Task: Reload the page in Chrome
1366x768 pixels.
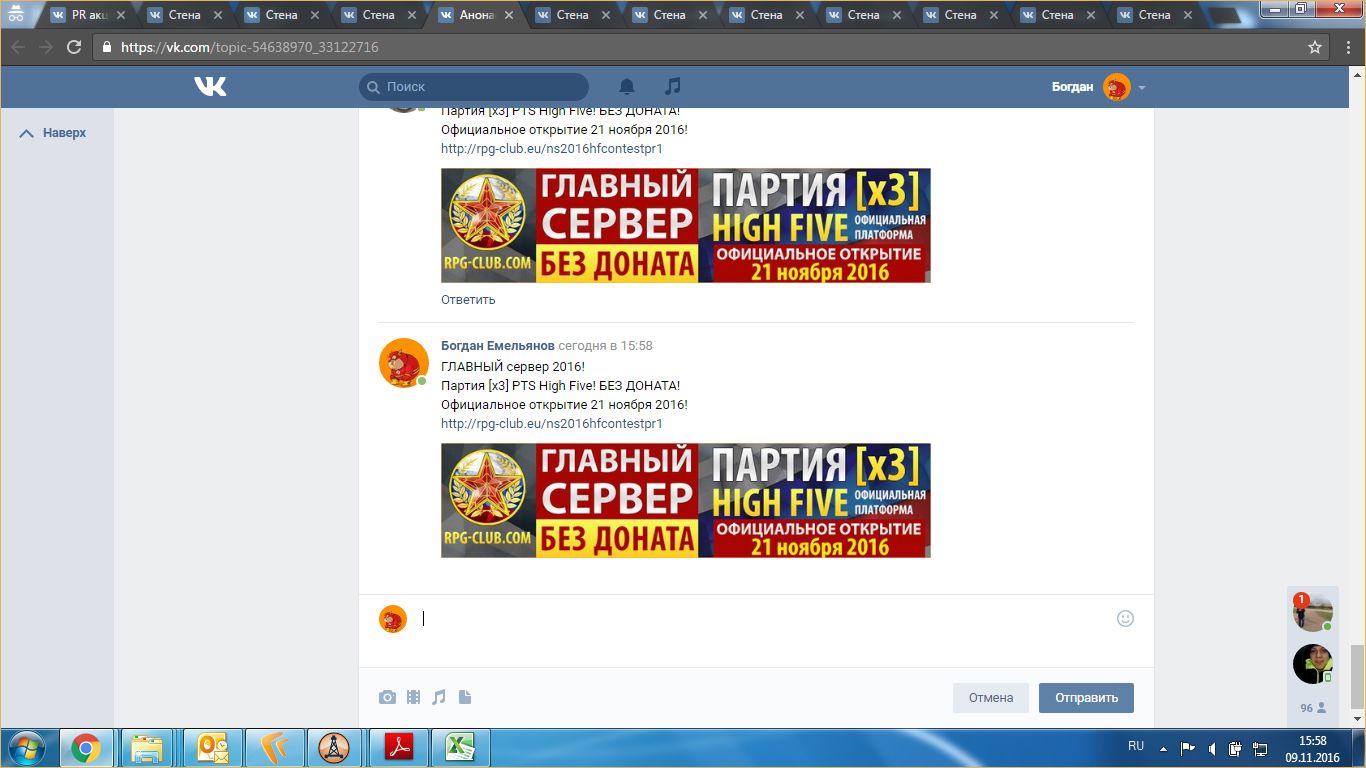Action: pos(73,47)
